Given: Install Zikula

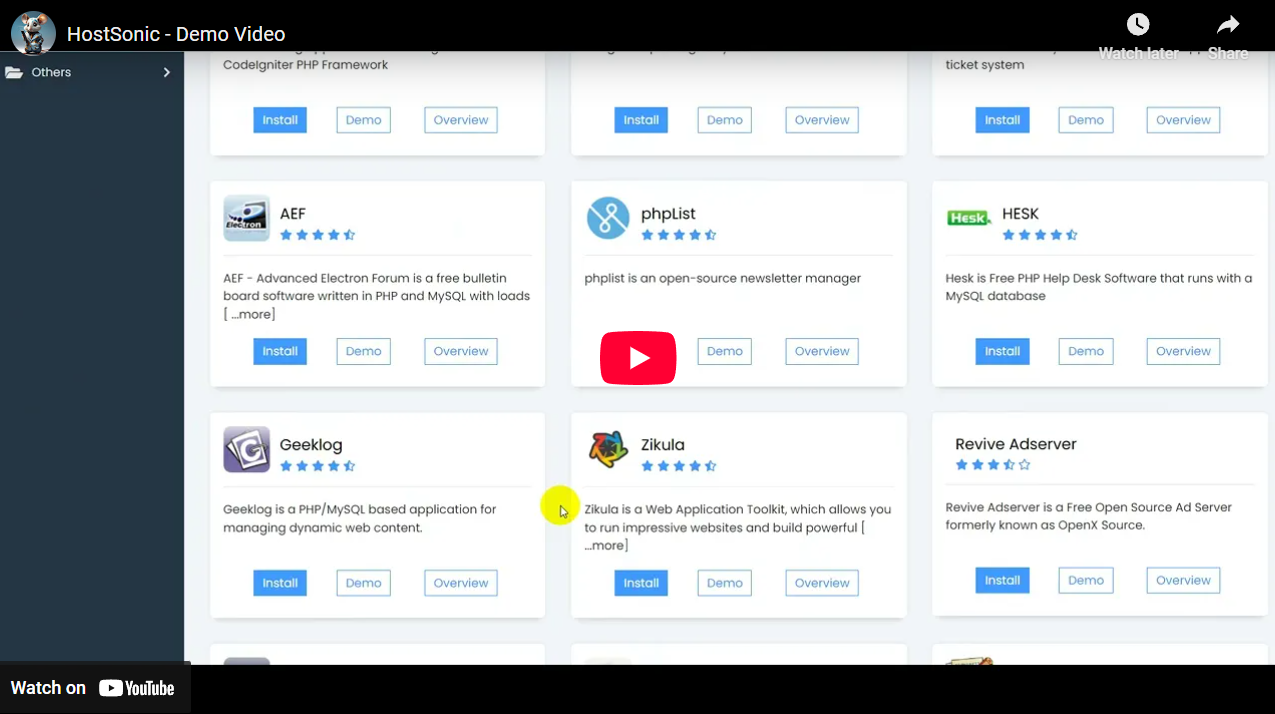Looking at the screenshot, I should [641, 583].
